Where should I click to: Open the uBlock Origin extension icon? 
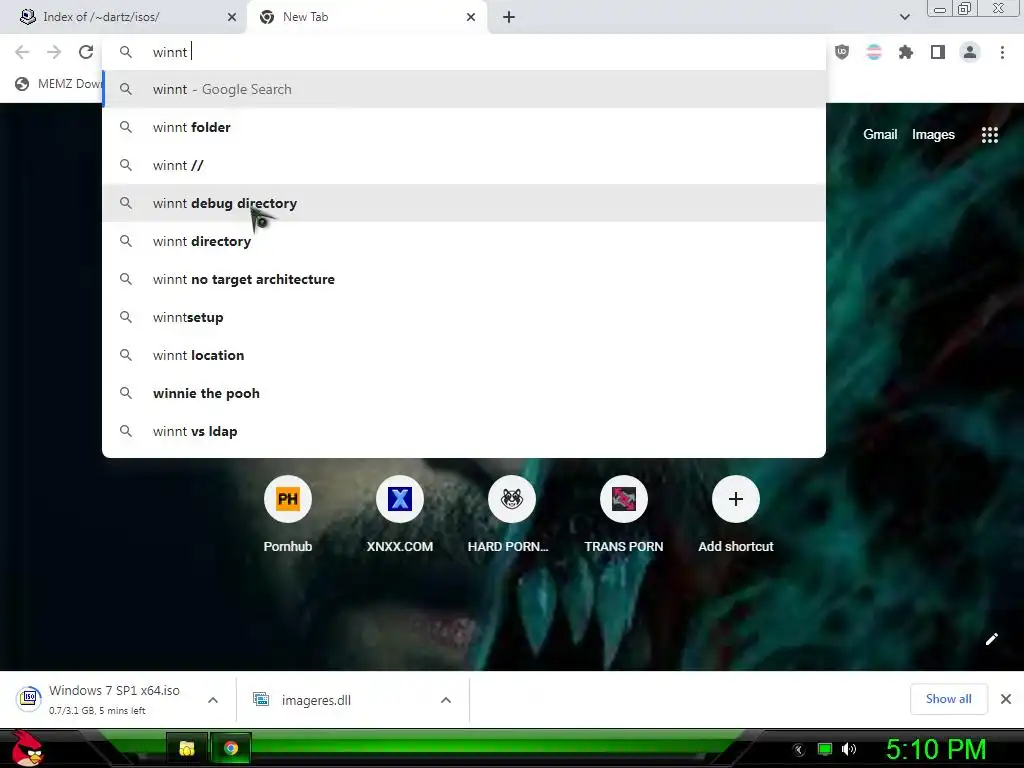click(x=842, y=52)
